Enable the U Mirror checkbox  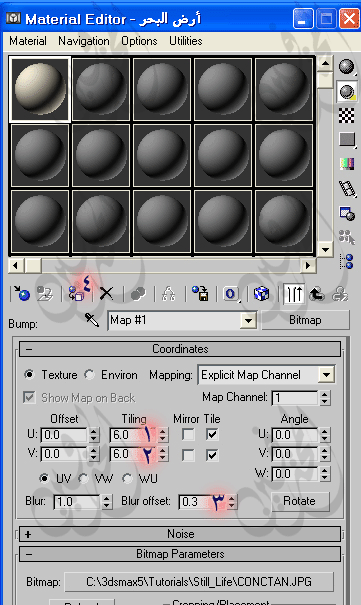coord(188,435)
